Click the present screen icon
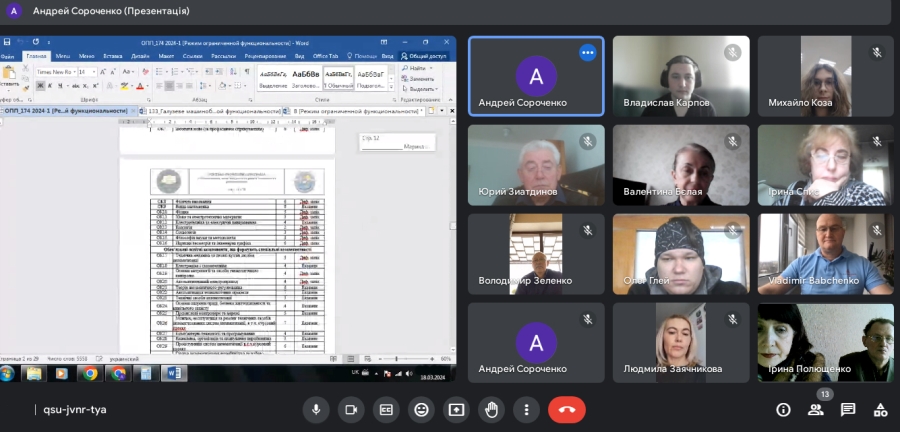 click(x=456, y=409)
